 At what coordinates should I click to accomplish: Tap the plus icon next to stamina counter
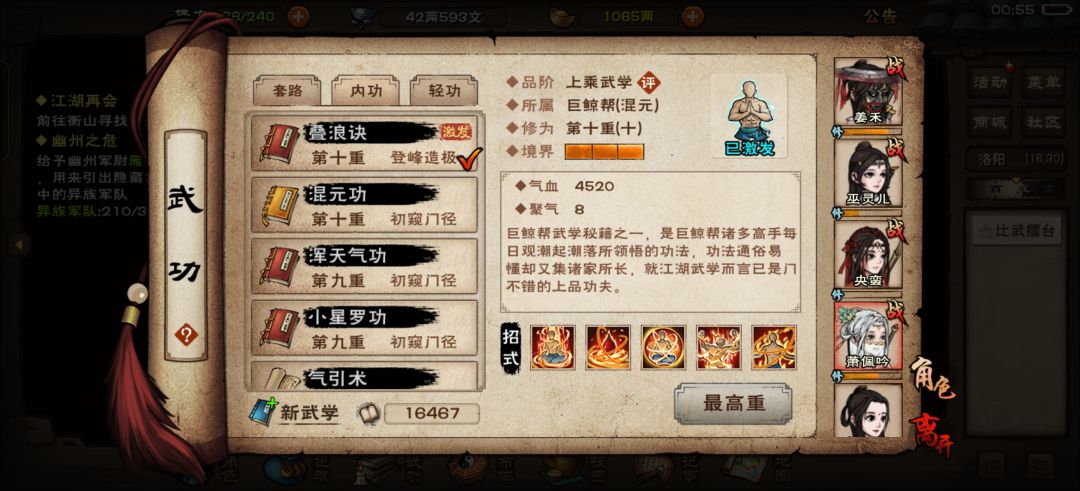298,16
